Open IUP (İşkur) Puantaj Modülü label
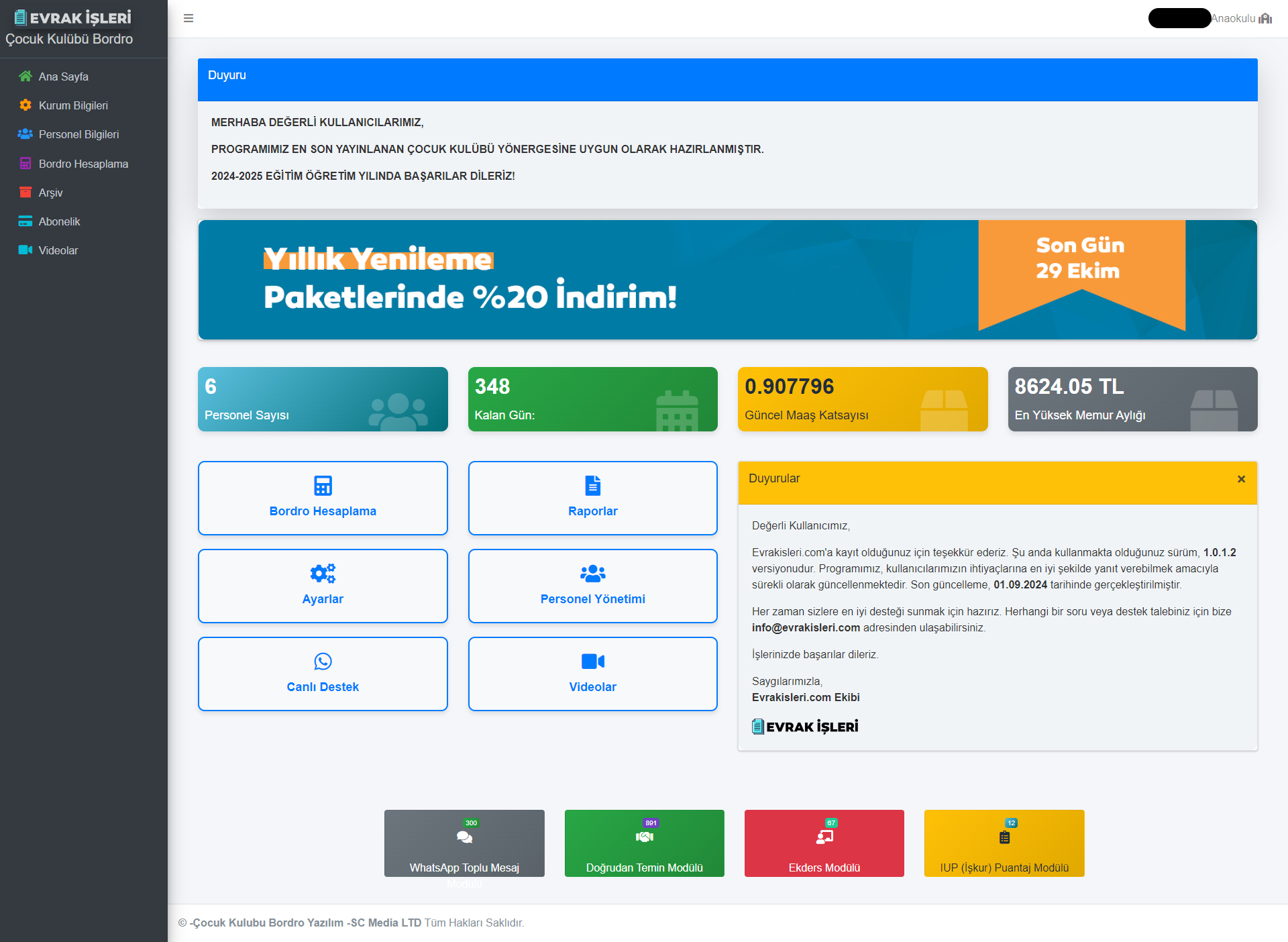1288x942 pixels. tap(1004, 868)
